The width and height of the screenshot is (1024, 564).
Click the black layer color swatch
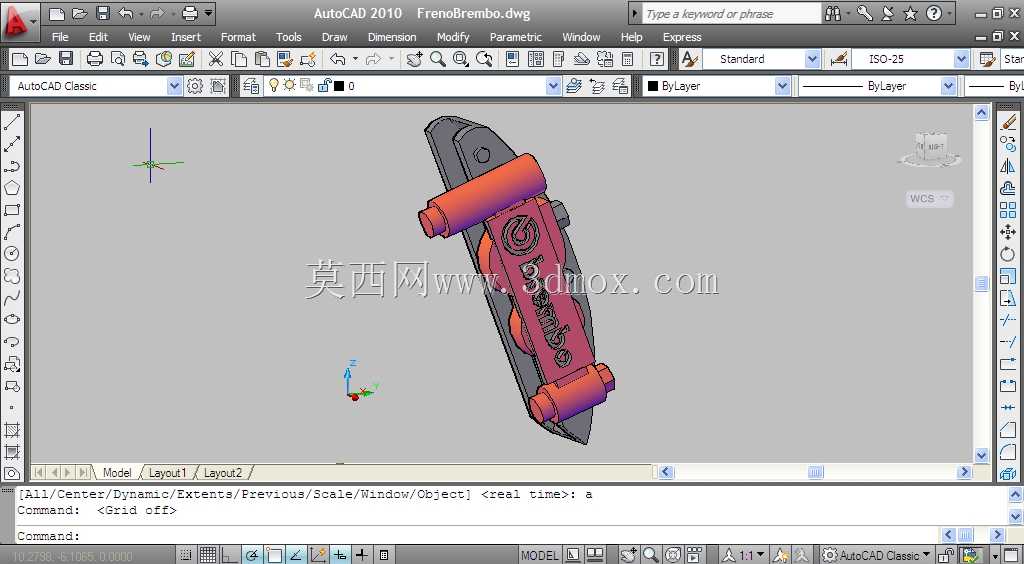pos(339,86)
